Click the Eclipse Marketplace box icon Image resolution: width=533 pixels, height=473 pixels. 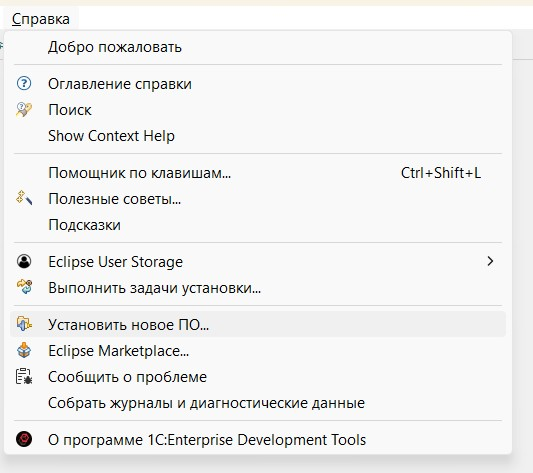(24, 350)
